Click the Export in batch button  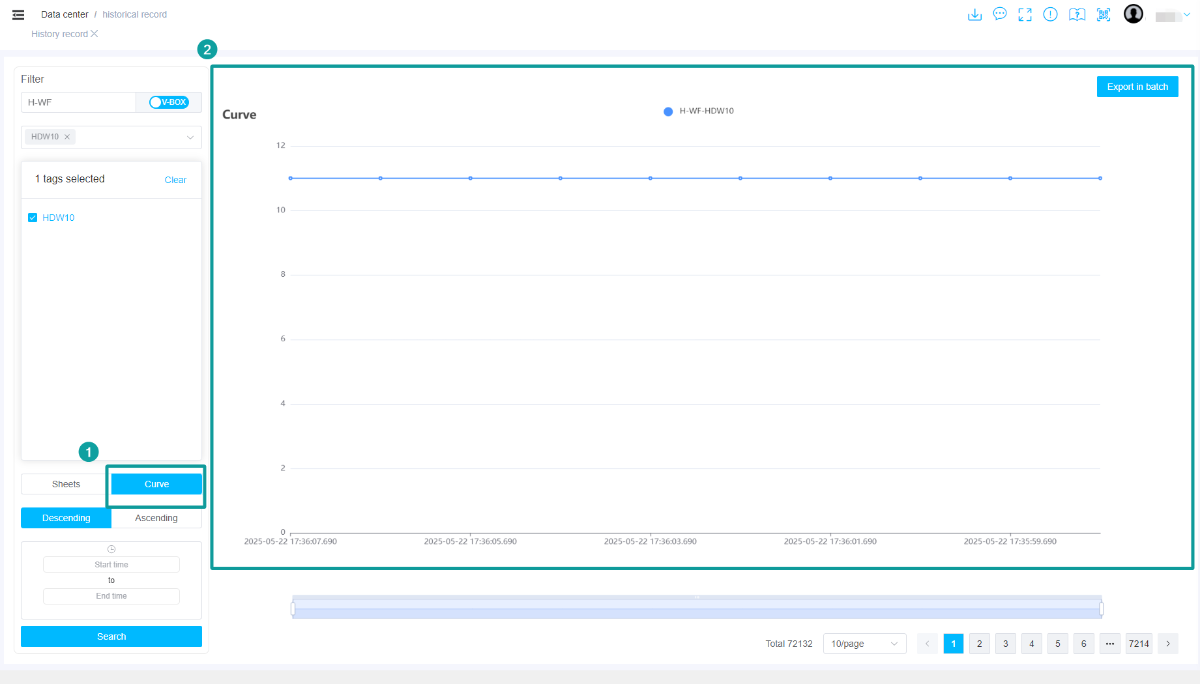pos(1137,87)
